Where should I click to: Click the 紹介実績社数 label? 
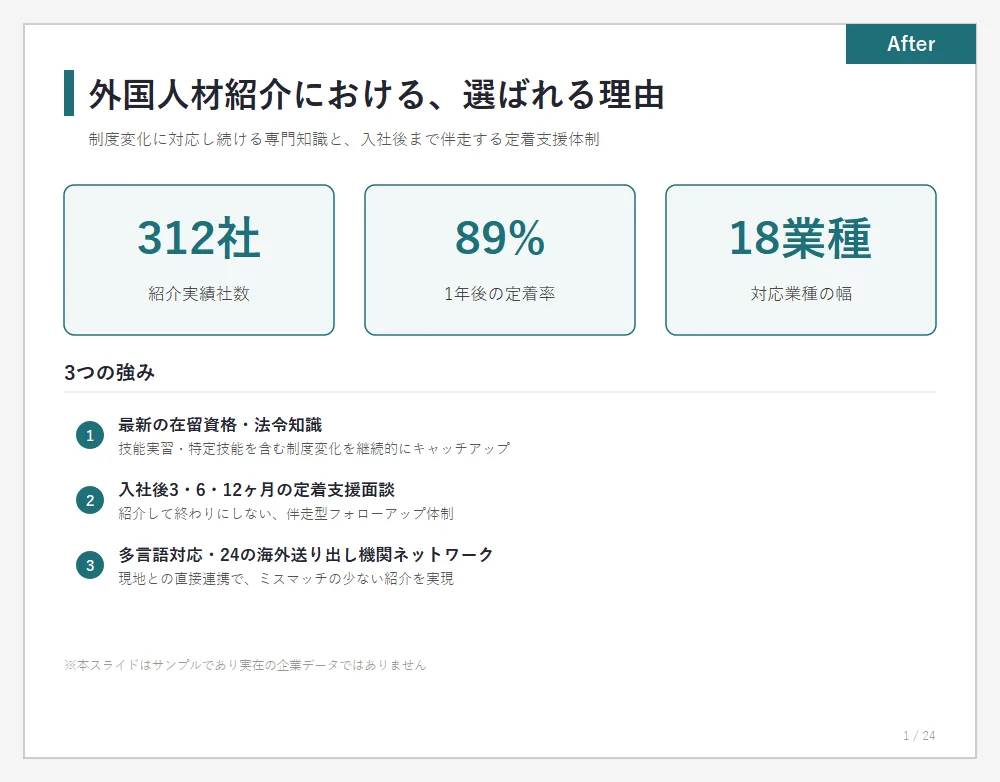[x=199, y=293]
